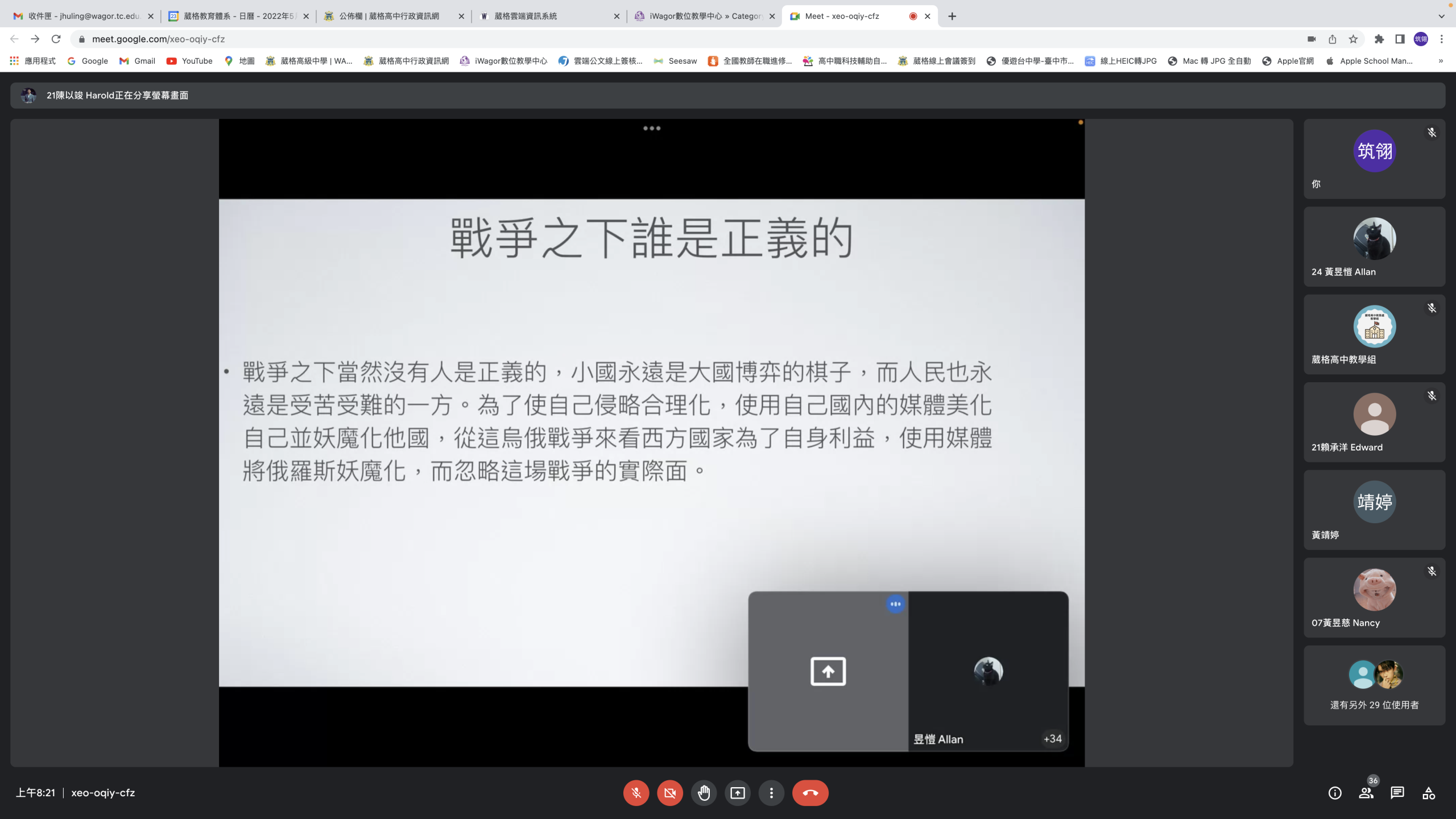Open the Activities shapes icon
Image resolution: width=1456 pixels, height=819 pixels.
pos(1428,793)
